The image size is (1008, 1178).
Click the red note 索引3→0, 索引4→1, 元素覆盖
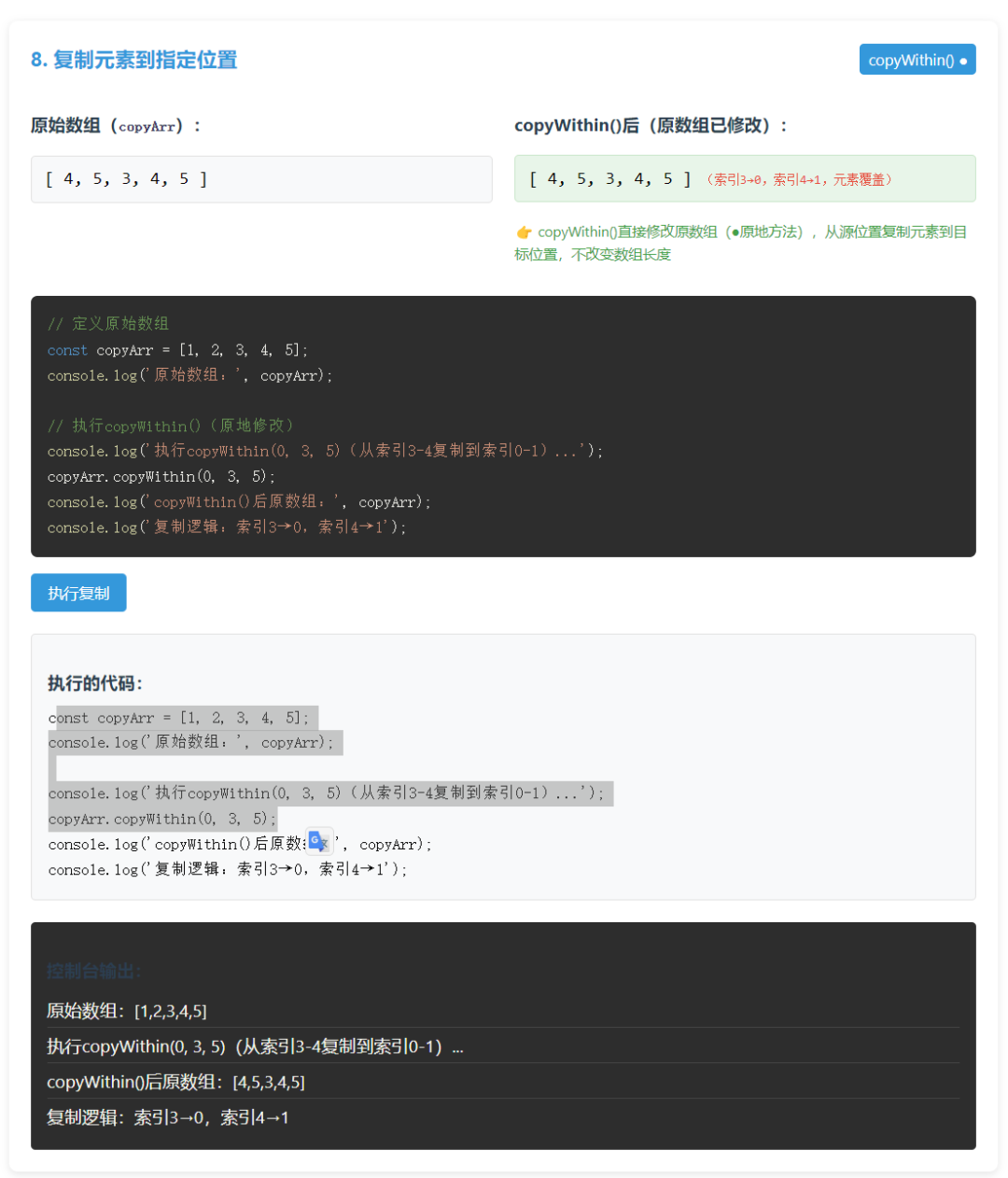pyautogui.click(x=798, y=179)
